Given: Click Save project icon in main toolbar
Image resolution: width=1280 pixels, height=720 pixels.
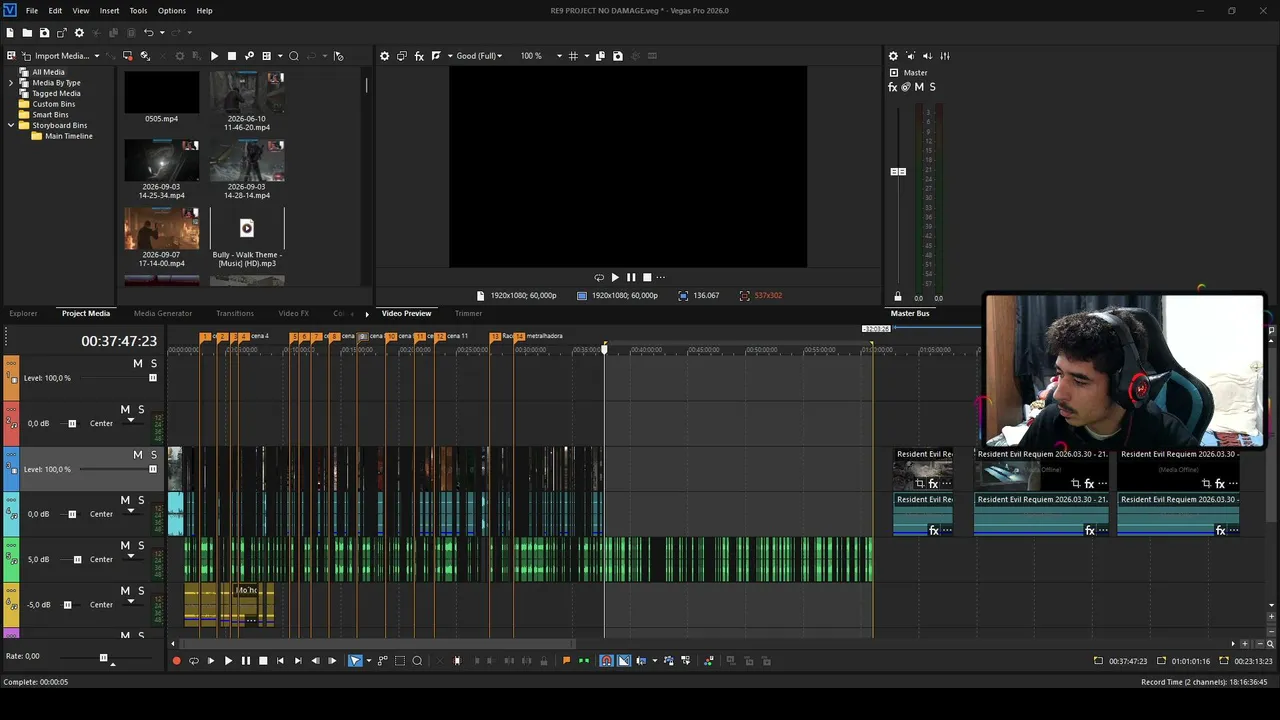Looking at the screenshot, I should pyautogui.click(x=44, y=33).
